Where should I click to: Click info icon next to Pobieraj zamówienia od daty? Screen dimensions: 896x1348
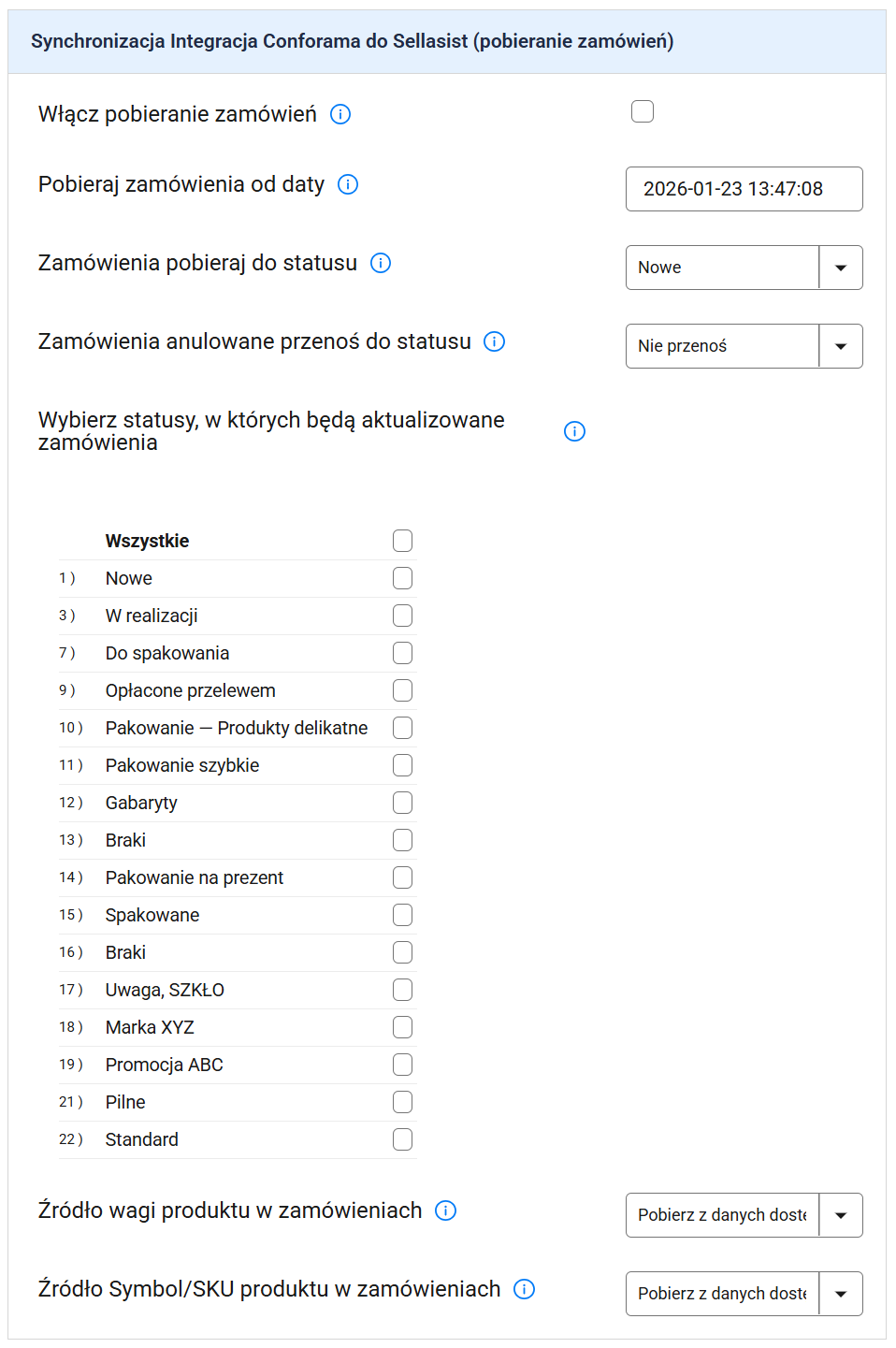[x=348, y=184]
